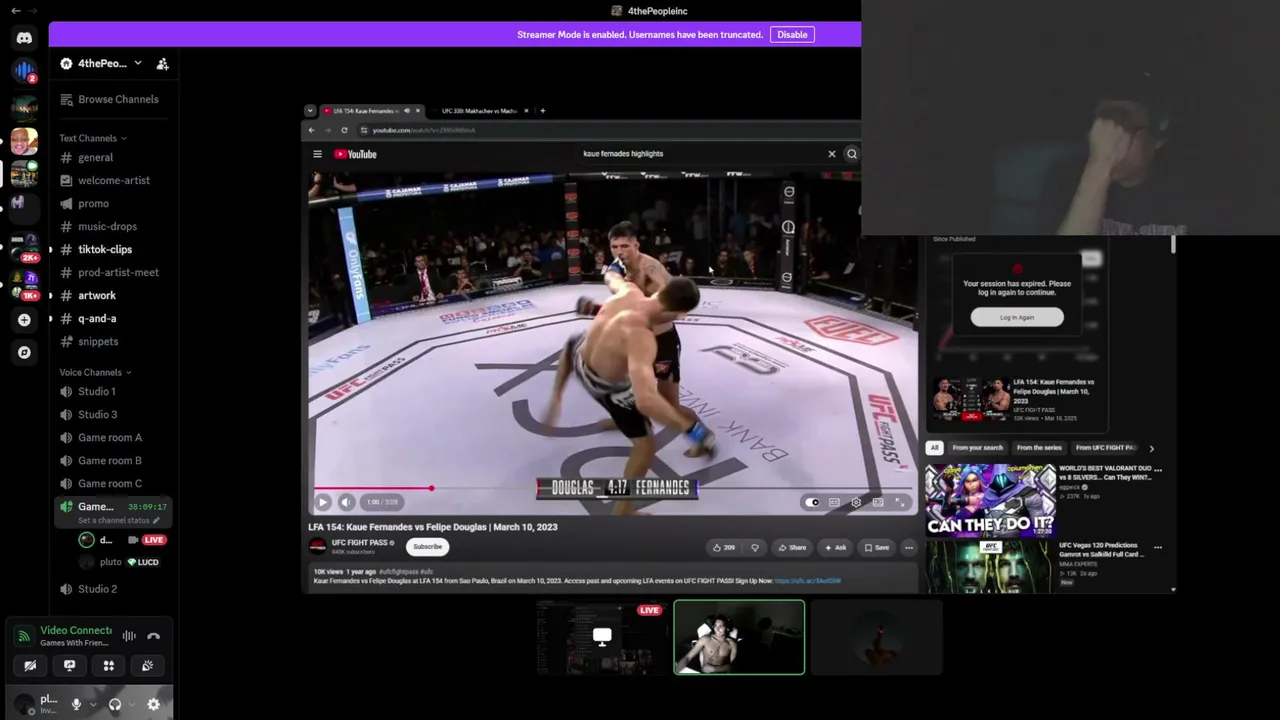Save the video to a playlist
This screenshot has width=1280, height=720.
pos(876,547)
